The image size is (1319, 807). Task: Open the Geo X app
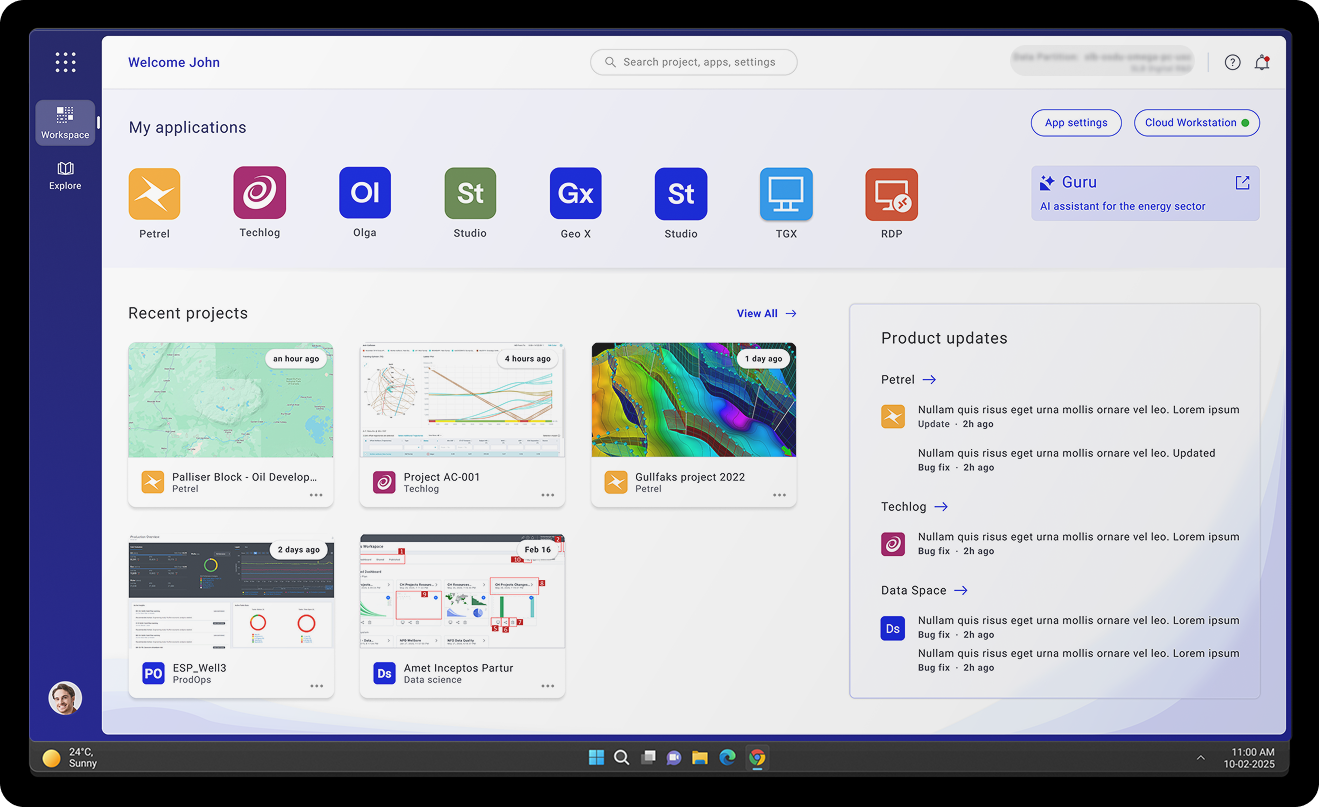tap(575, 194)
